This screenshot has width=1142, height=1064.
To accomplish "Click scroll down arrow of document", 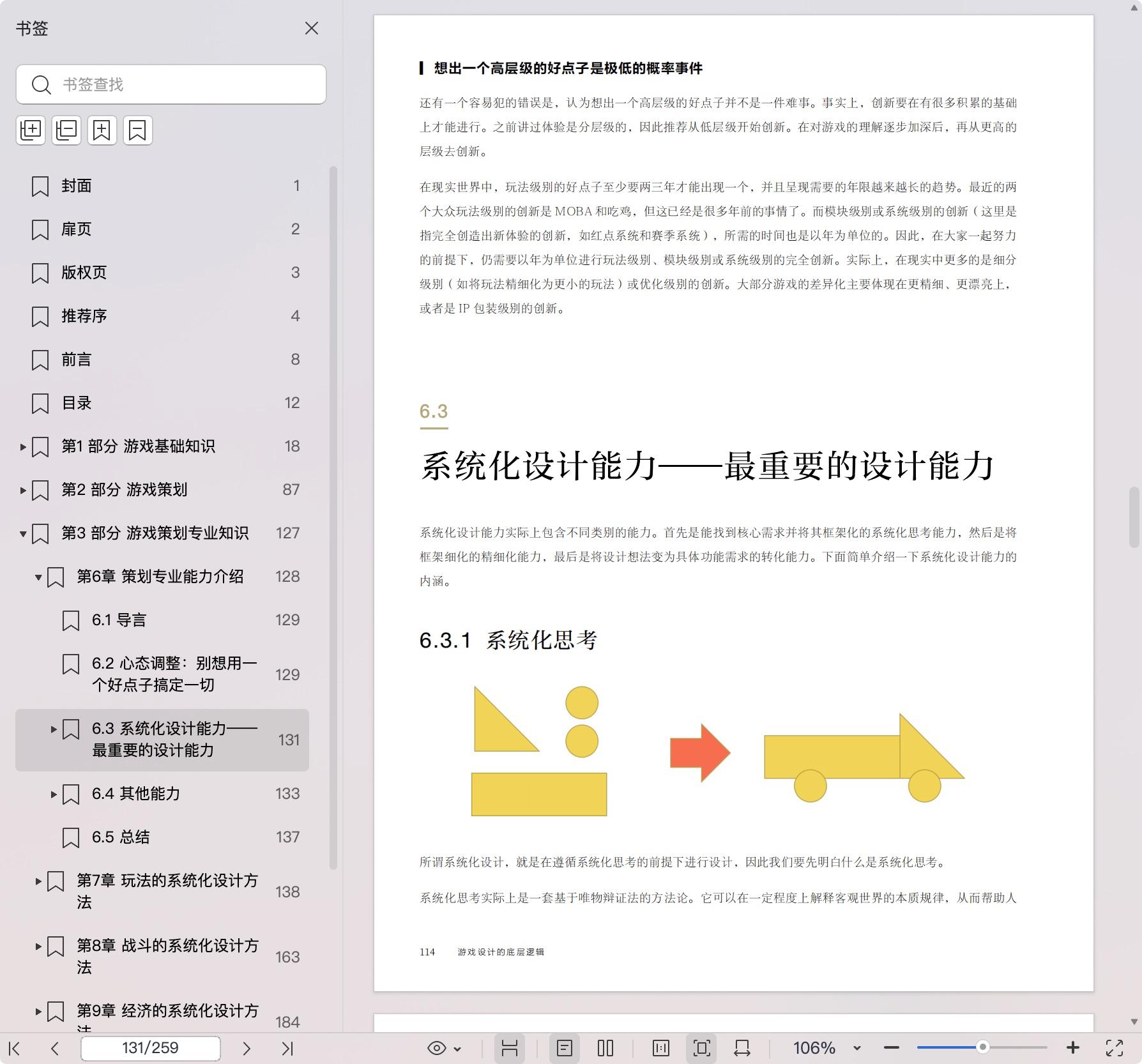I will [1134, 1022].
